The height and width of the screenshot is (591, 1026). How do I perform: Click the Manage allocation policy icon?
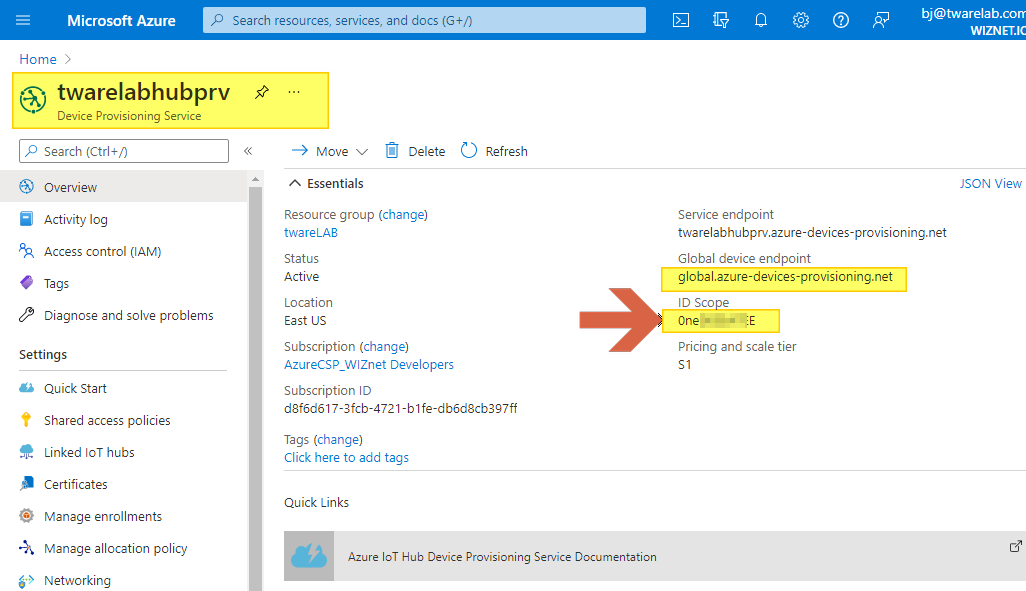(26, 548)
